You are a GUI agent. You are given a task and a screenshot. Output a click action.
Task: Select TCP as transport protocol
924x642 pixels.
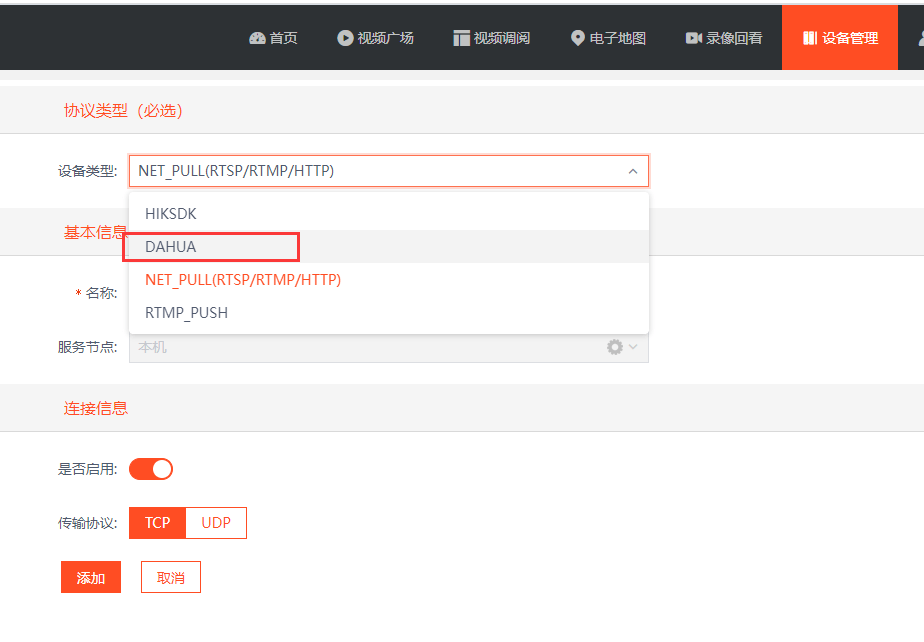point(157,523)
